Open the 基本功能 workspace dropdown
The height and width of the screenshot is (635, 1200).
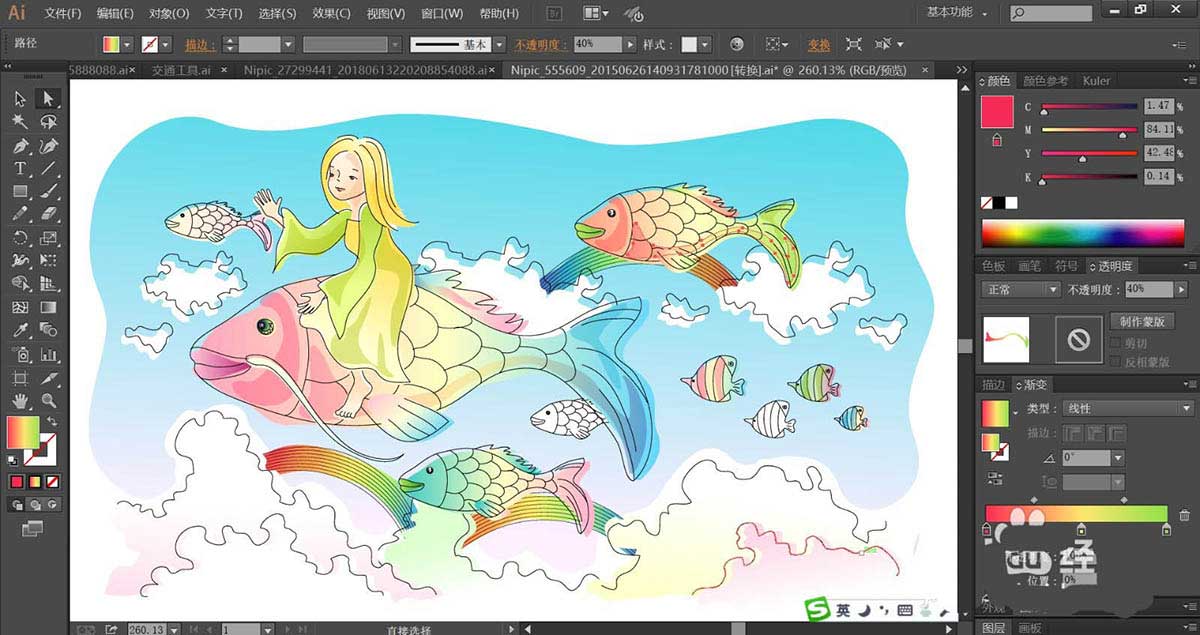956,13
